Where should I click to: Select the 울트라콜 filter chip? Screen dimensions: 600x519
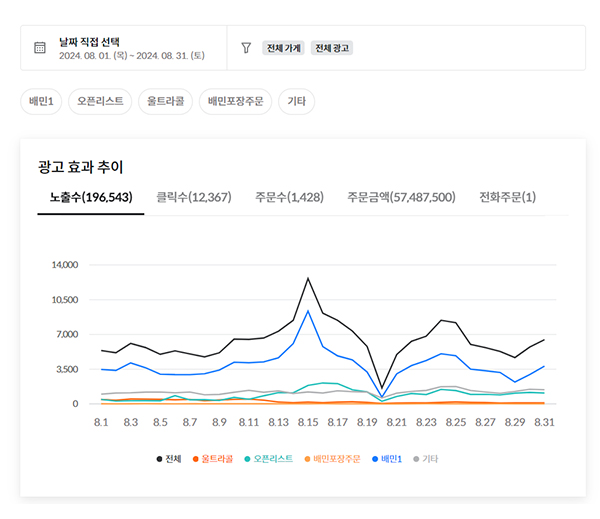pos(165,101)
